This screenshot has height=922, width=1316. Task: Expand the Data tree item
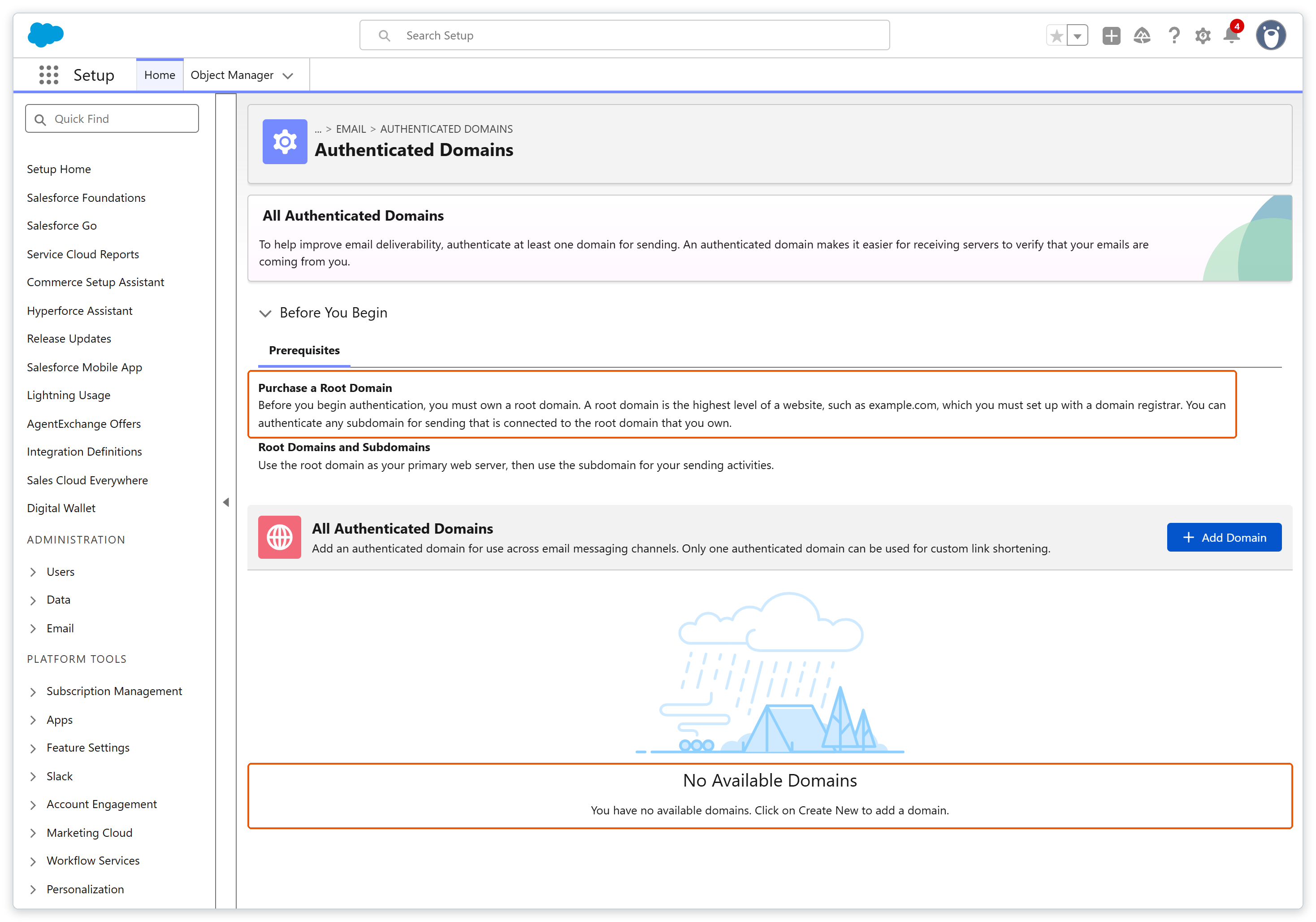click(33, 600)
